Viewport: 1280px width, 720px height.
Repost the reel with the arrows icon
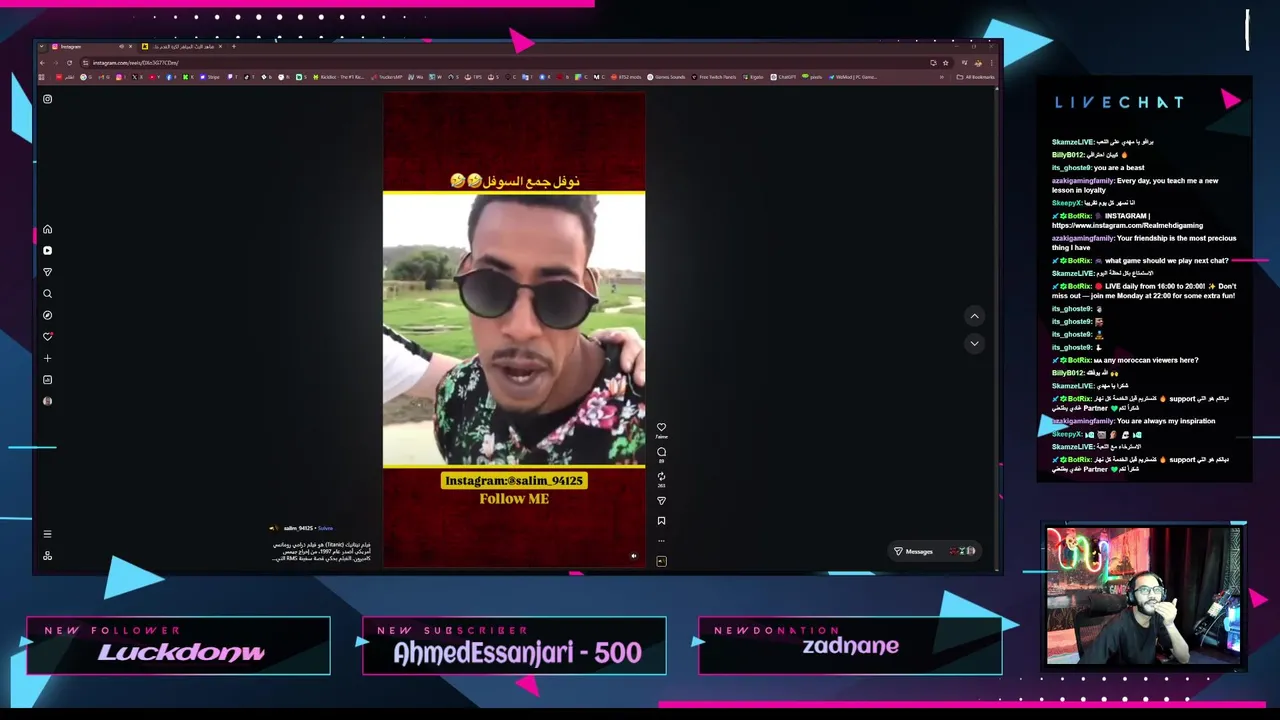coord(661,477)
